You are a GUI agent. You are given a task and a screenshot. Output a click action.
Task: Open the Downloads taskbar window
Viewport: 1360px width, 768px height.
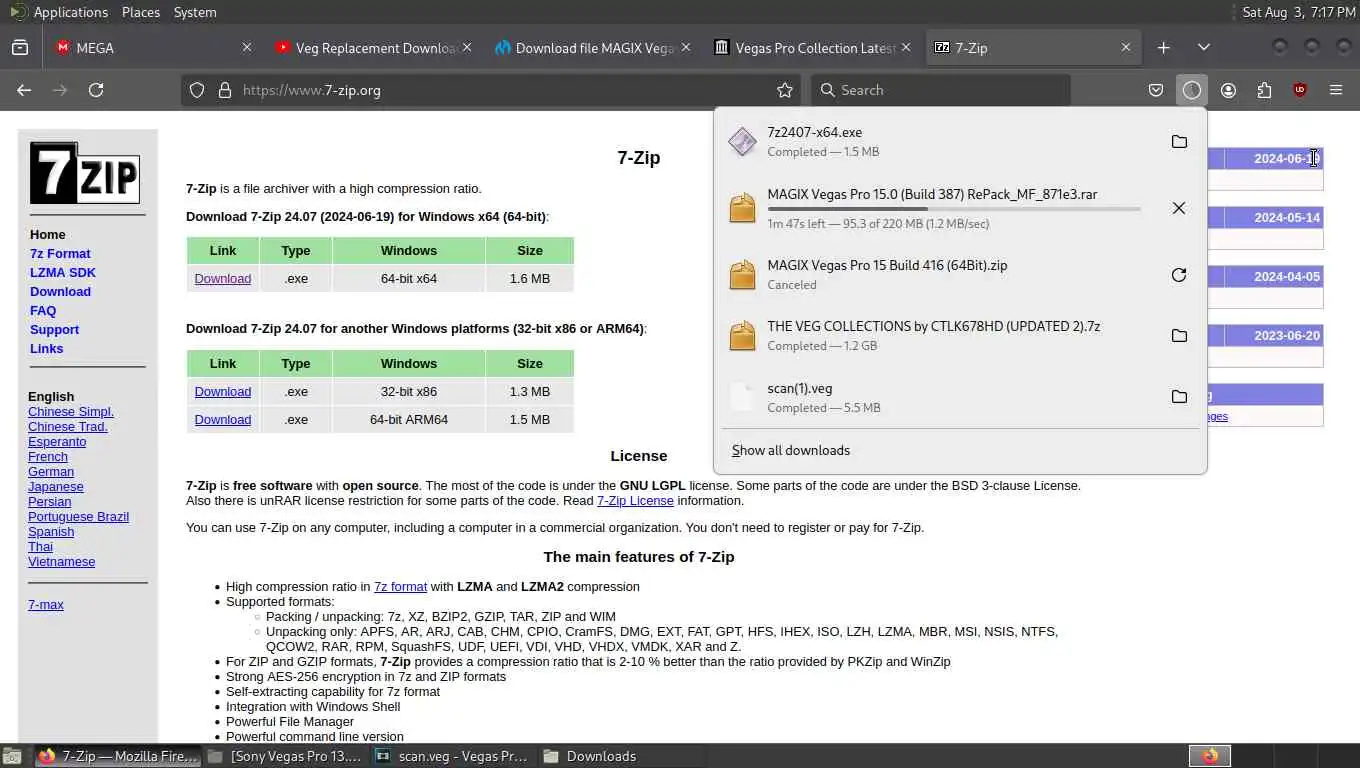point(620,756)
